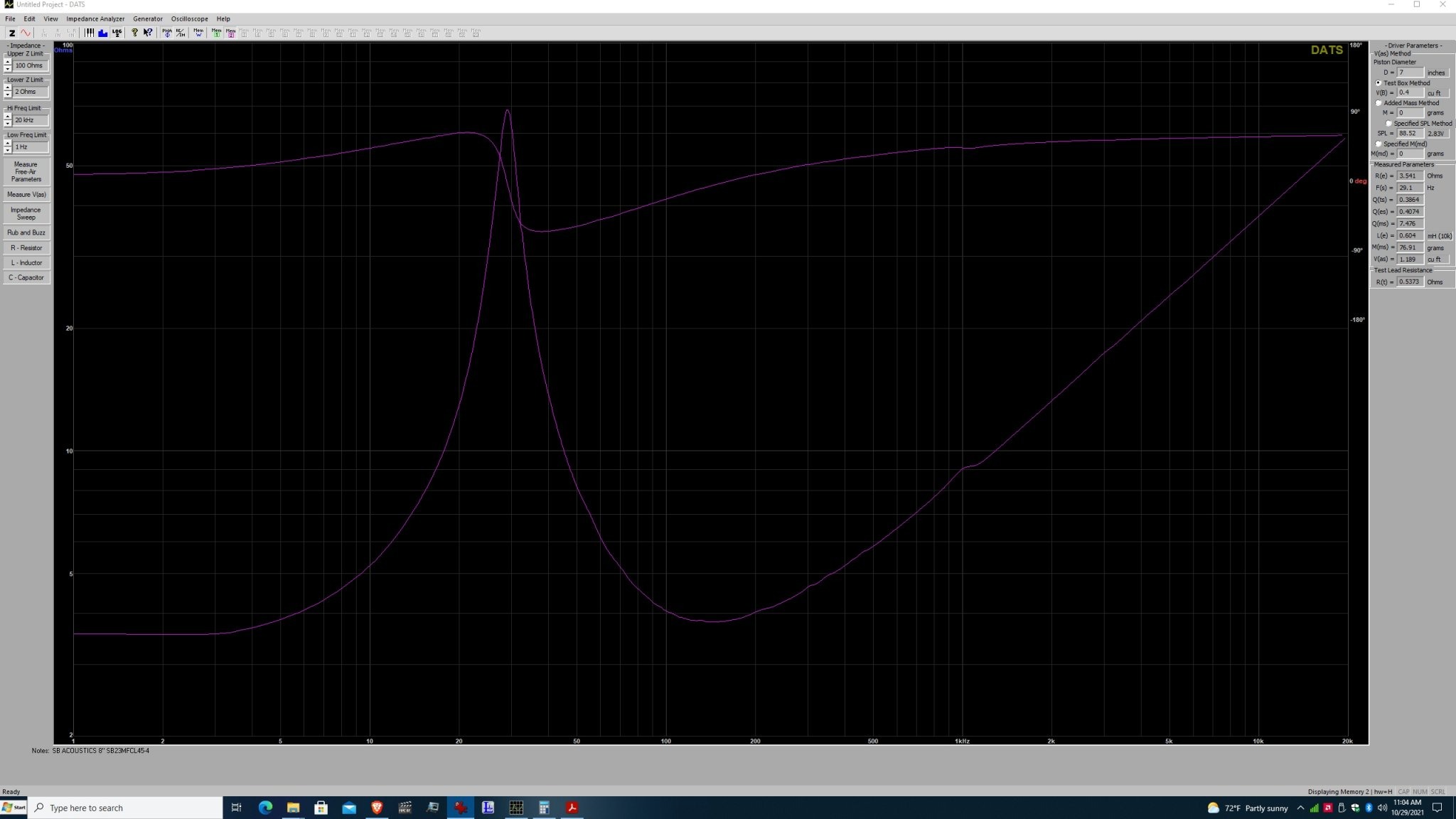
Task: Click the Task View taskbar icon
Action: [237, 808]
